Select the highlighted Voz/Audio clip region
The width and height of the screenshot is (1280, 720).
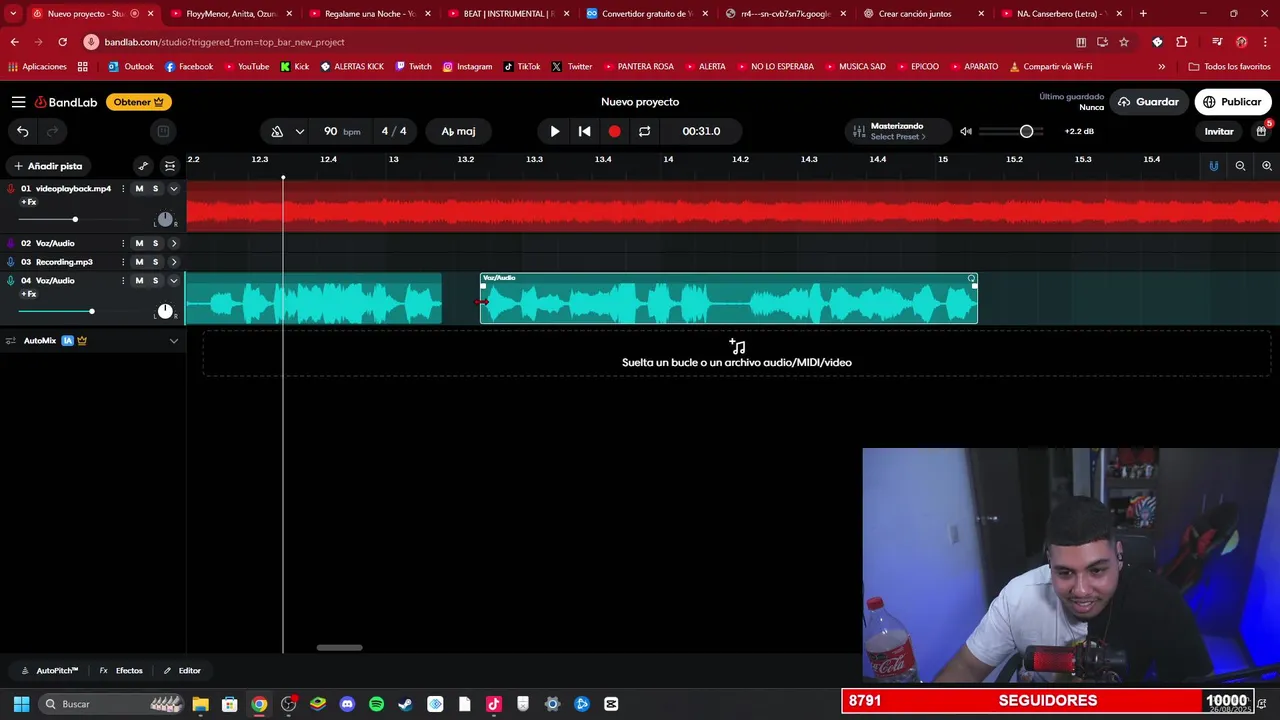(x=729, y=299)
